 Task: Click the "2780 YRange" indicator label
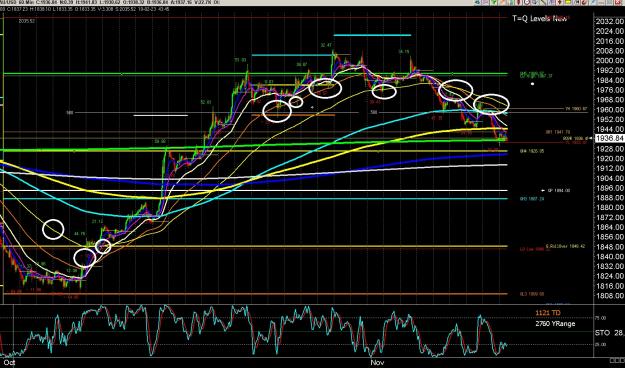(x=555, y=324)
